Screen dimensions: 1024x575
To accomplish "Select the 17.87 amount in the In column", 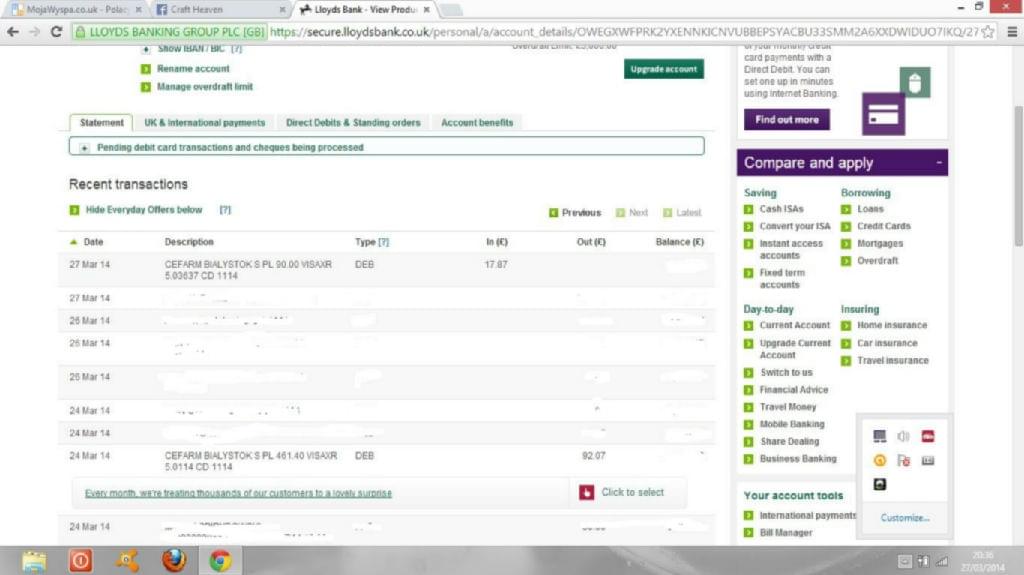I will pos(496,265).
